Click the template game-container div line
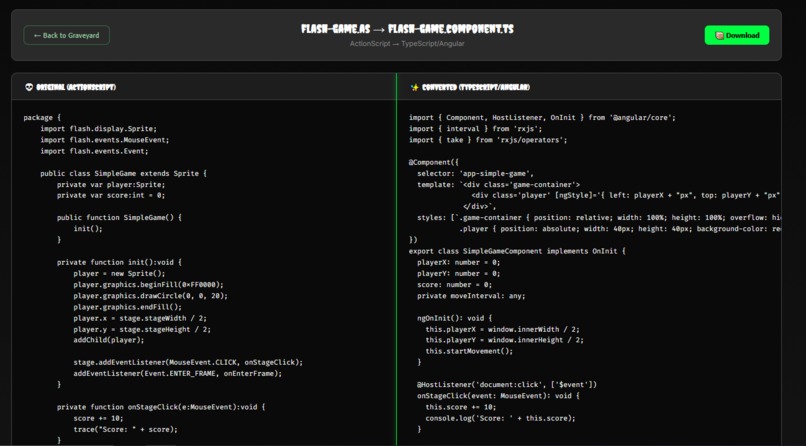 click(x=499, y=184)
